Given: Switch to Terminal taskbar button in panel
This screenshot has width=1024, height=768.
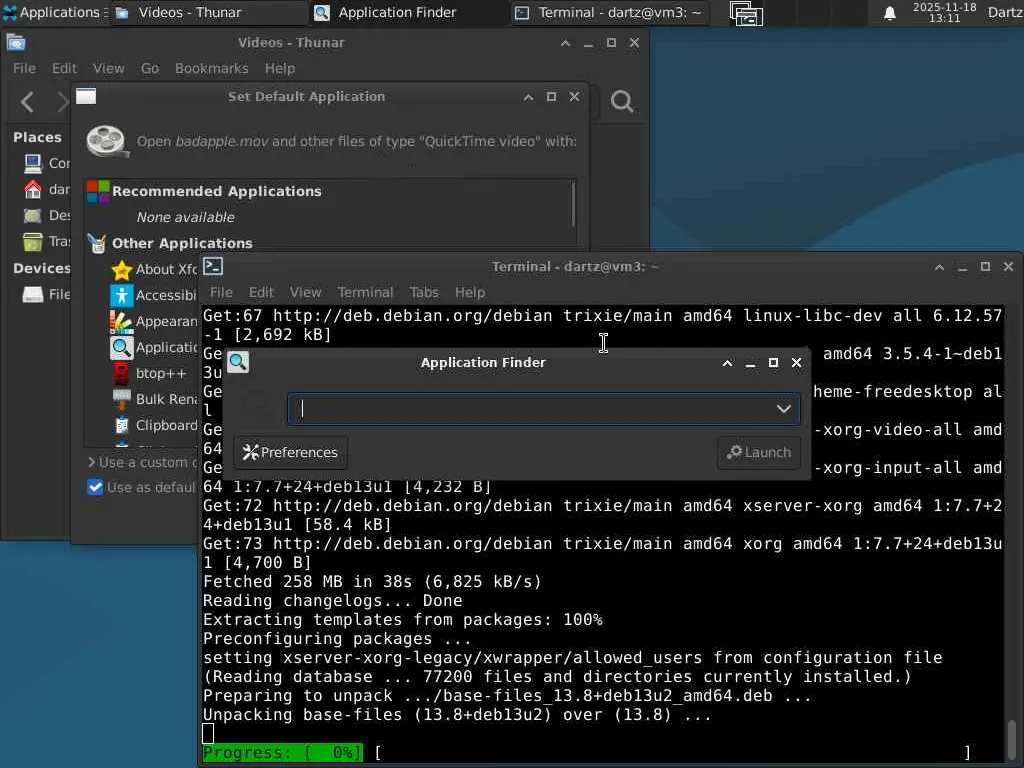Looking at the screenshot, I should click(x=609, y=12).
